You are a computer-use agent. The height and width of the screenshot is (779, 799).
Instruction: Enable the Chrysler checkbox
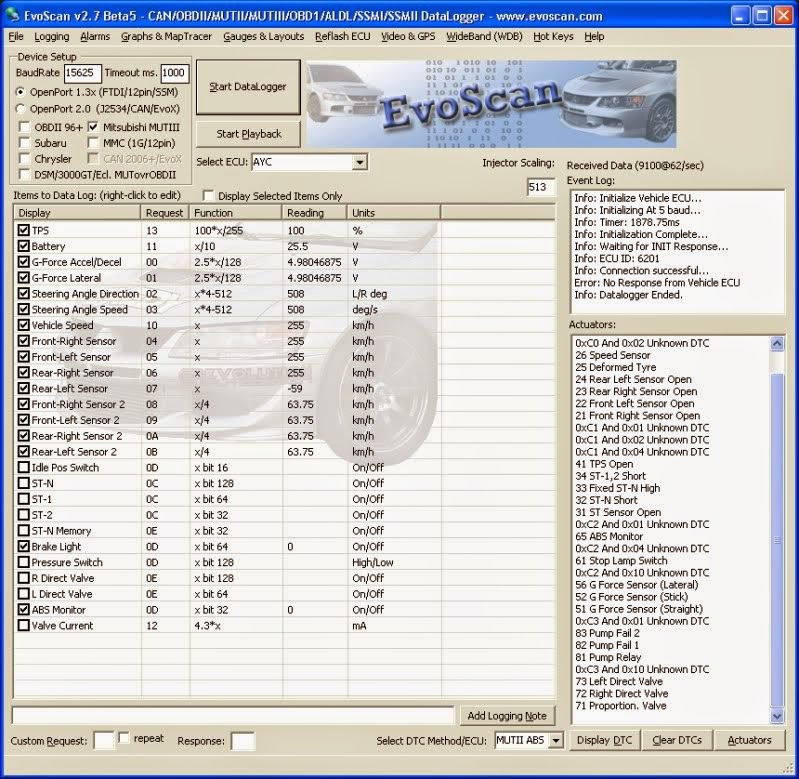(24, 158)
